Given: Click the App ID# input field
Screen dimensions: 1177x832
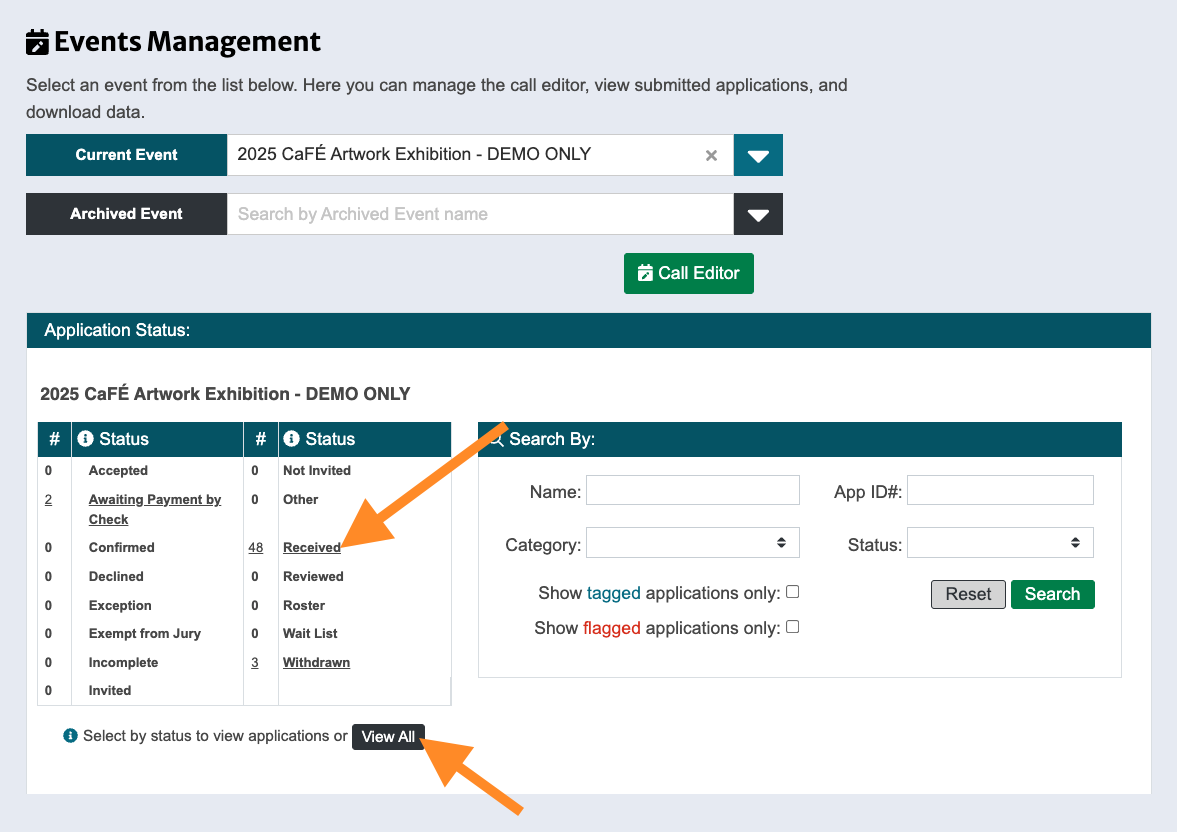Looking at the screenshot, I should 1000,490.
